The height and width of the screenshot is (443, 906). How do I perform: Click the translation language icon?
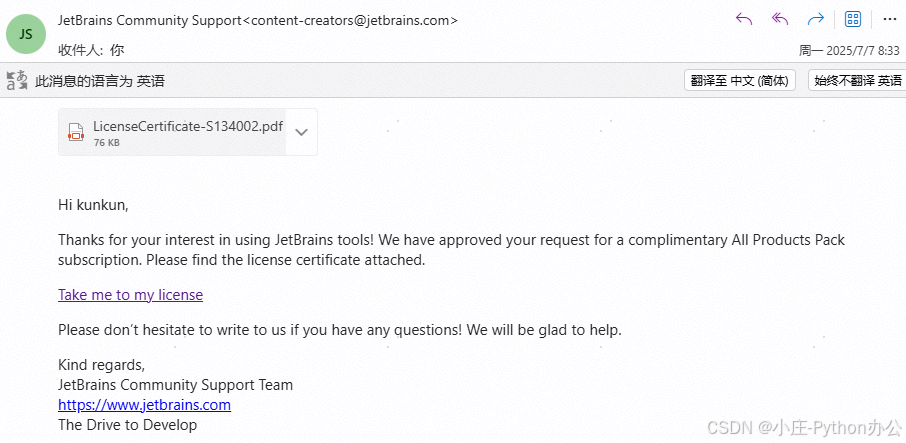[x=17, y=80]
